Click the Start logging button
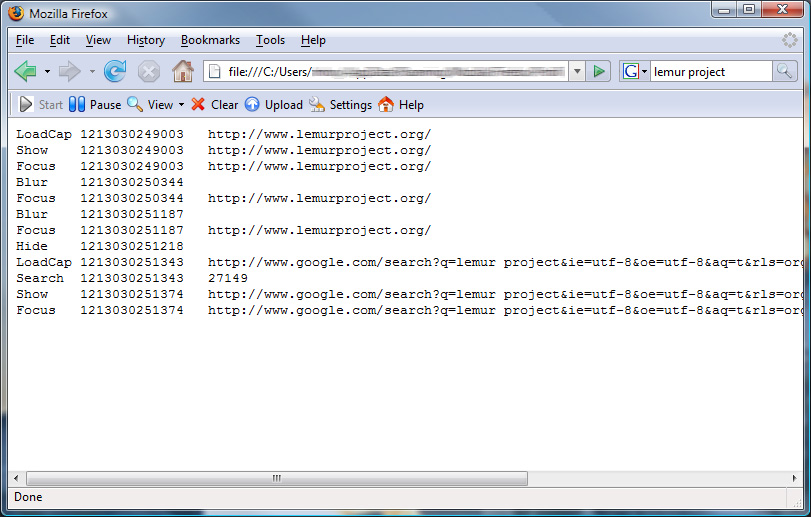Viewport: 811px width, 517px height. tap(40, 104)
